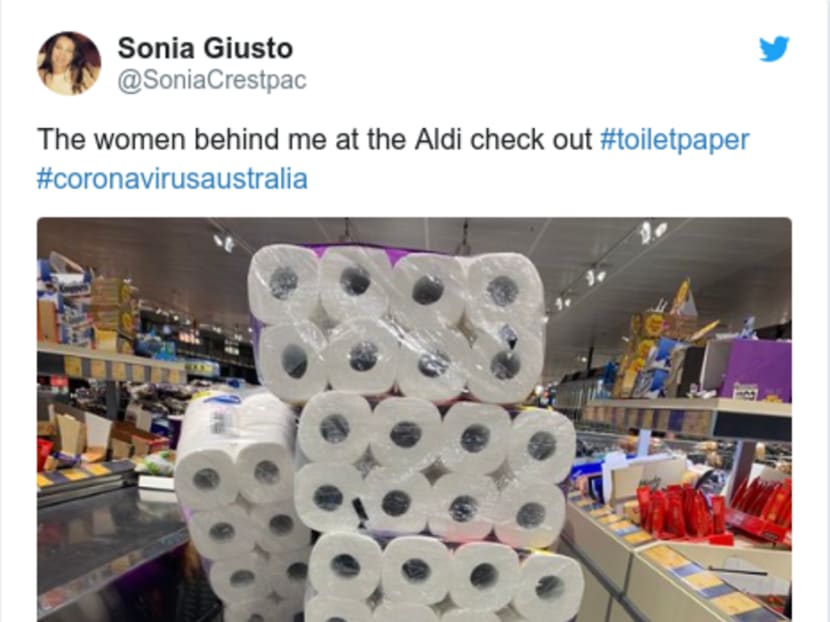Open the @SoniaCrestpac handle link
Image resolution: width=830 pixels, height=622 pixels.
(212, 80)
